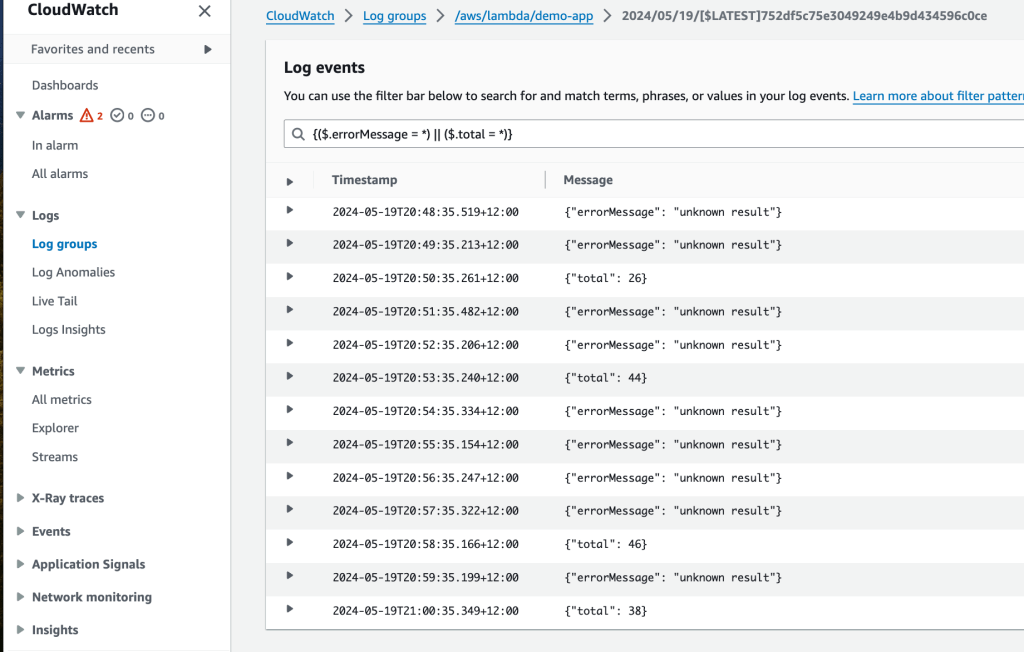Viewport: 1024px width, 652px height.
Task: Expand the log event with total 44
Action: [x=290, y=377]
